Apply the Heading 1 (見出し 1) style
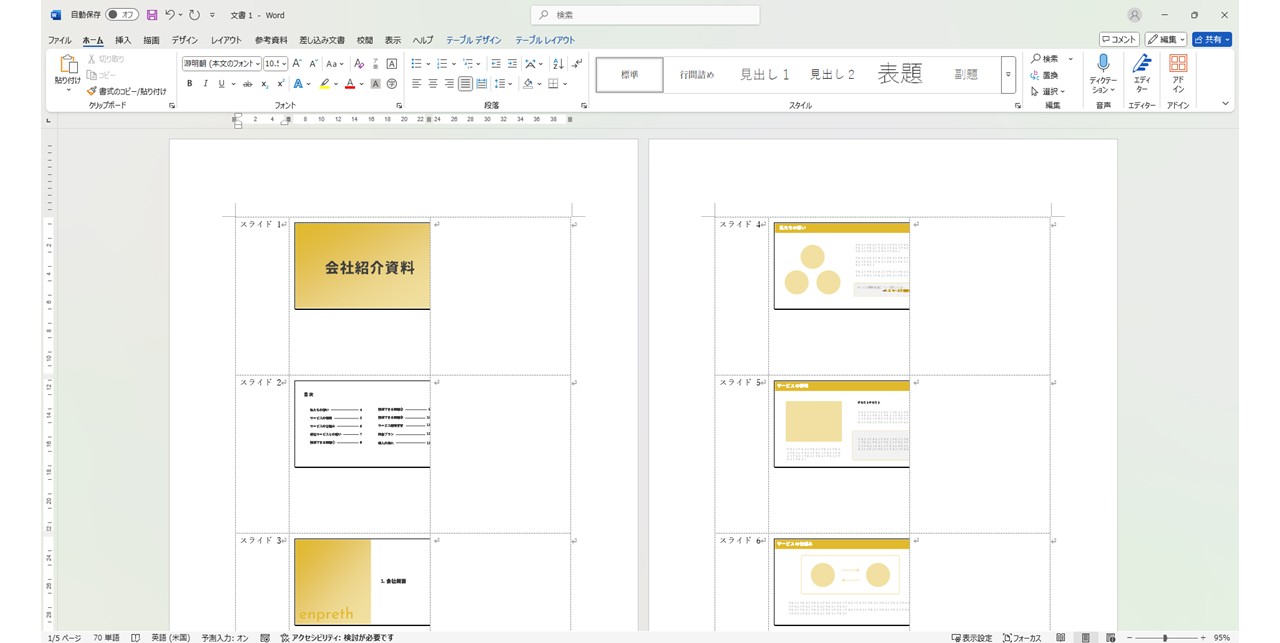 click(765, 75)
